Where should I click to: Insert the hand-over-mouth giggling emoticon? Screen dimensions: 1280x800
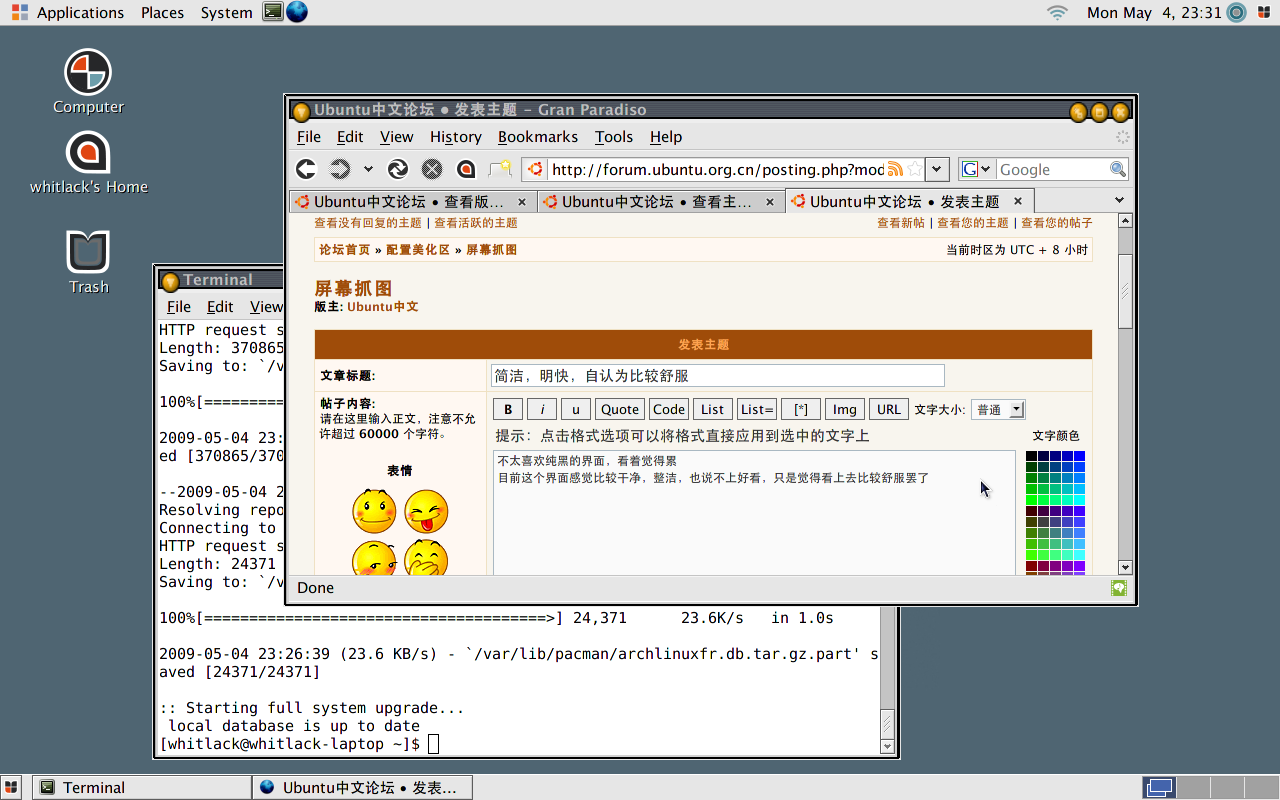click(x=426, y=558)
